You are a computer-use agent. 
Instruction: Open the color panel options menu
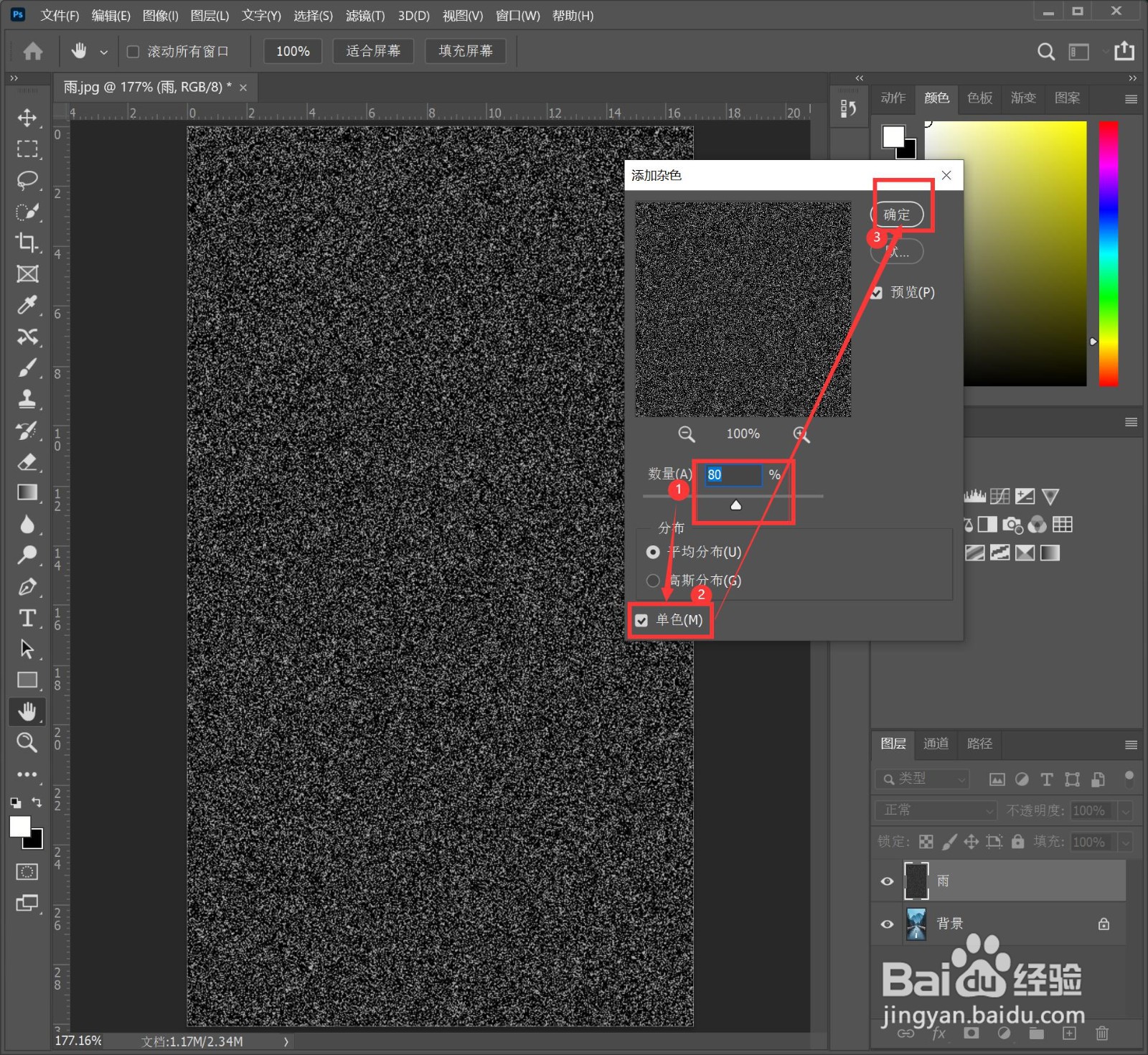pyautogui.click(x=1131, y=99)
